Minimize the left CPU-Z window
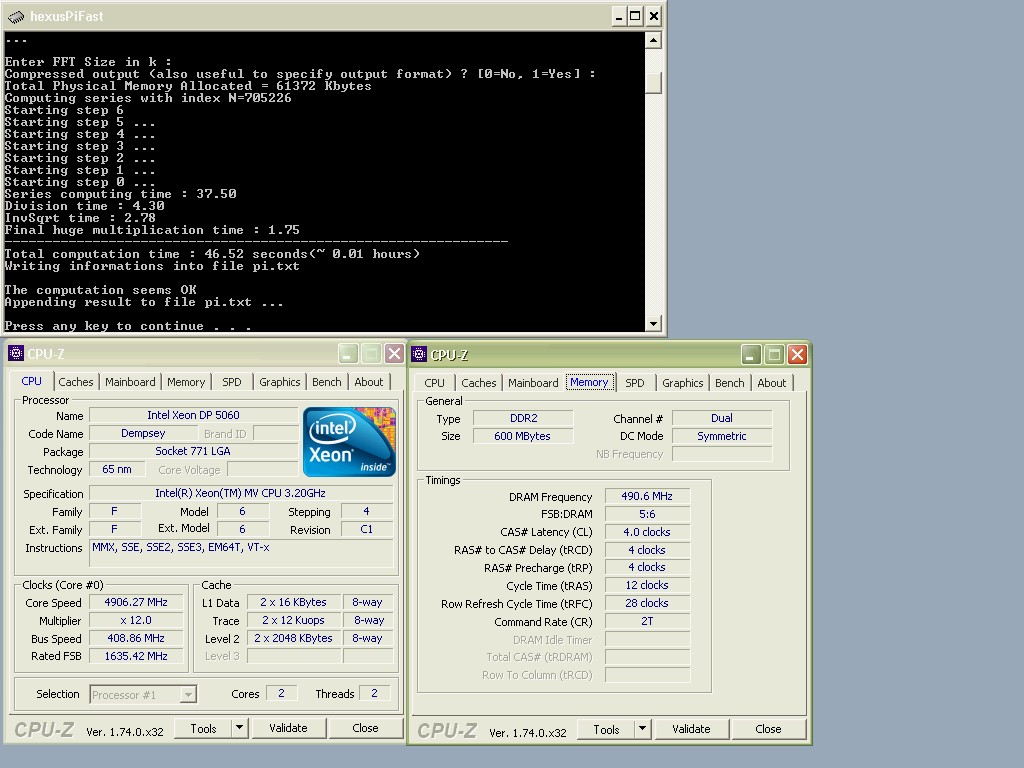Image resolution: width=1024 pixels, height=768 pixels. tap(348, 354)
